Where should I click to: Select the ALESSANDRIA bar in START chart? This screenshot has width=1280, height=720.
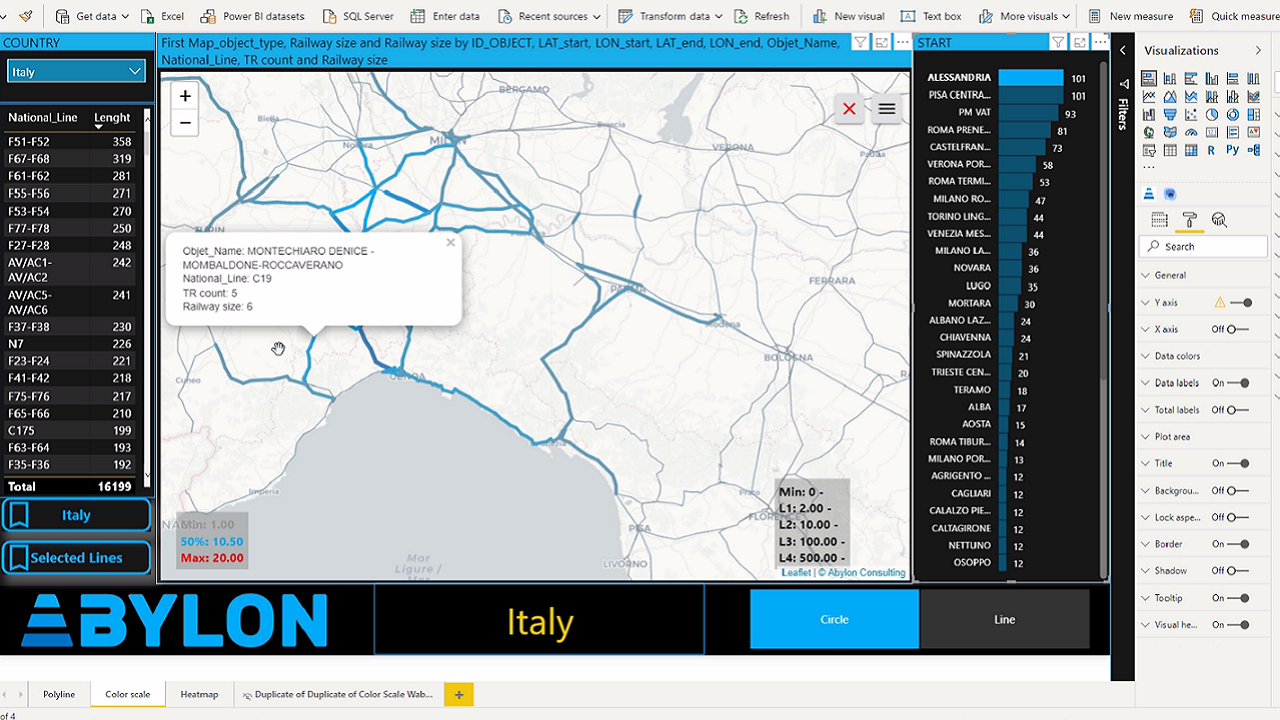[x=1031, y=77]
